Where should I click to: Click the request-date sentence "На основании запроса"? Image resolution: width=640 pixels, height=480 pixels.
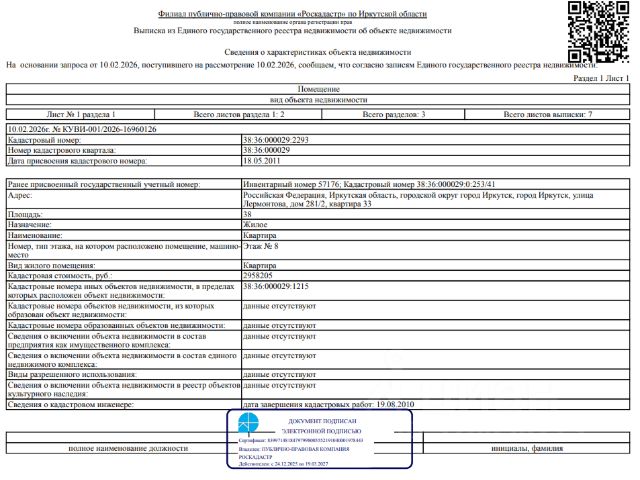tap(301, 65)
